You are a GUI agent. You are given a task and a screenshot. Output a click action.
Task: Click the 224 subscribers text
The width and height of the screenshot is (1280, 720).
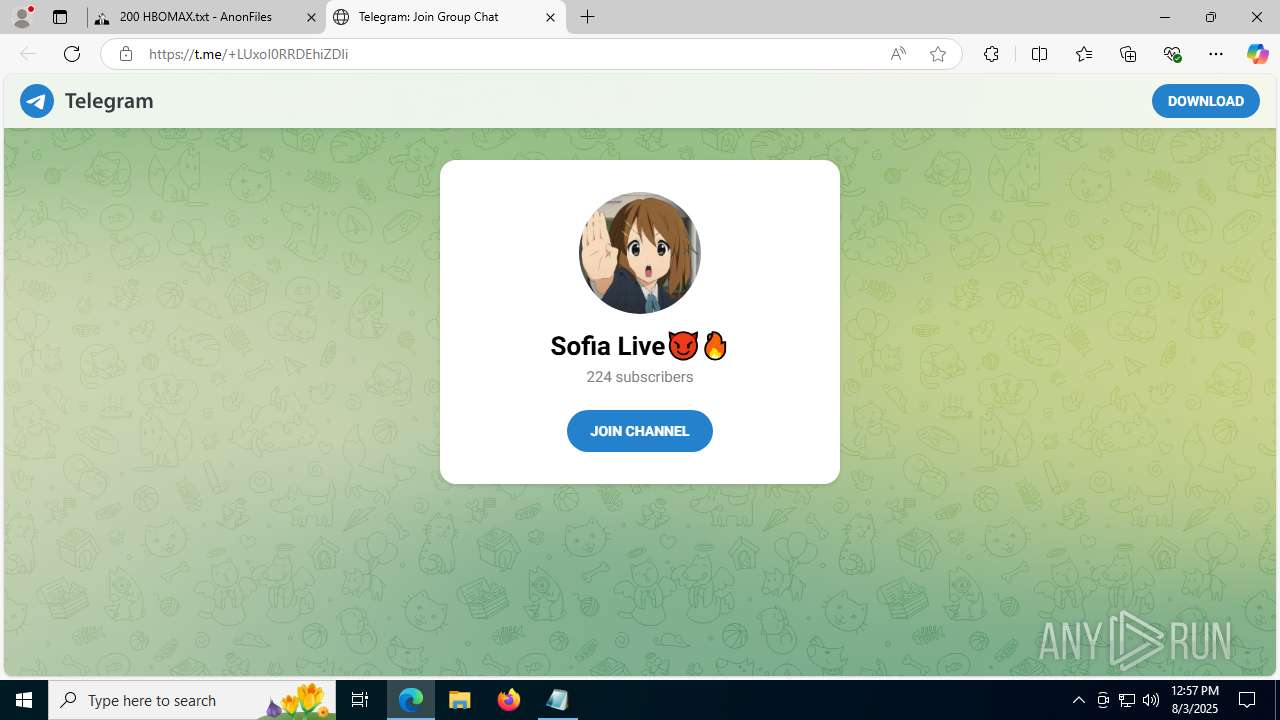pos(640,377)
